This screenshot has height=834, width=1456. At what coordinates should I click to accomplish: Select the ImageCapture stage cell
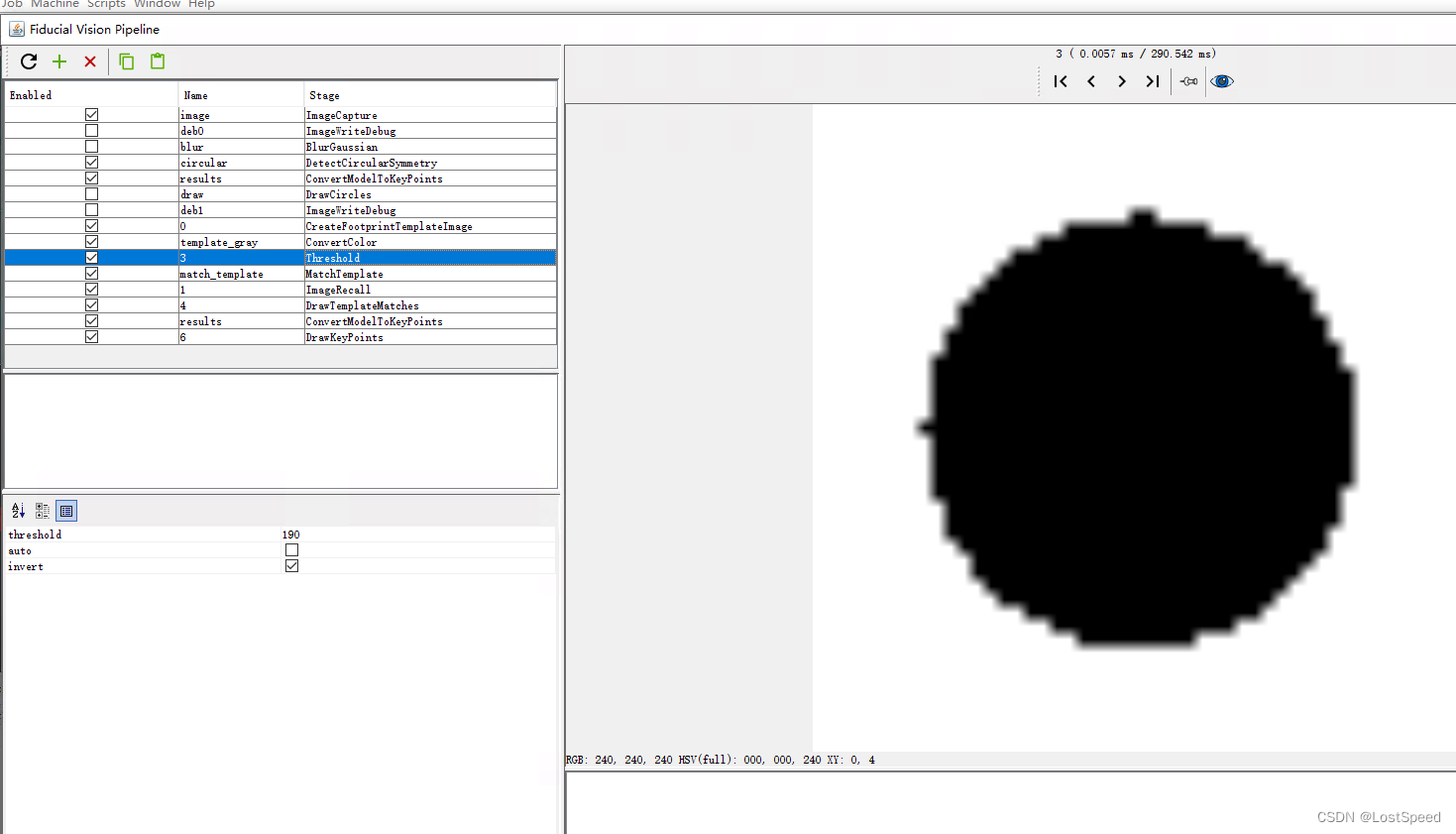pyautogui.click(x=430, y=115)
